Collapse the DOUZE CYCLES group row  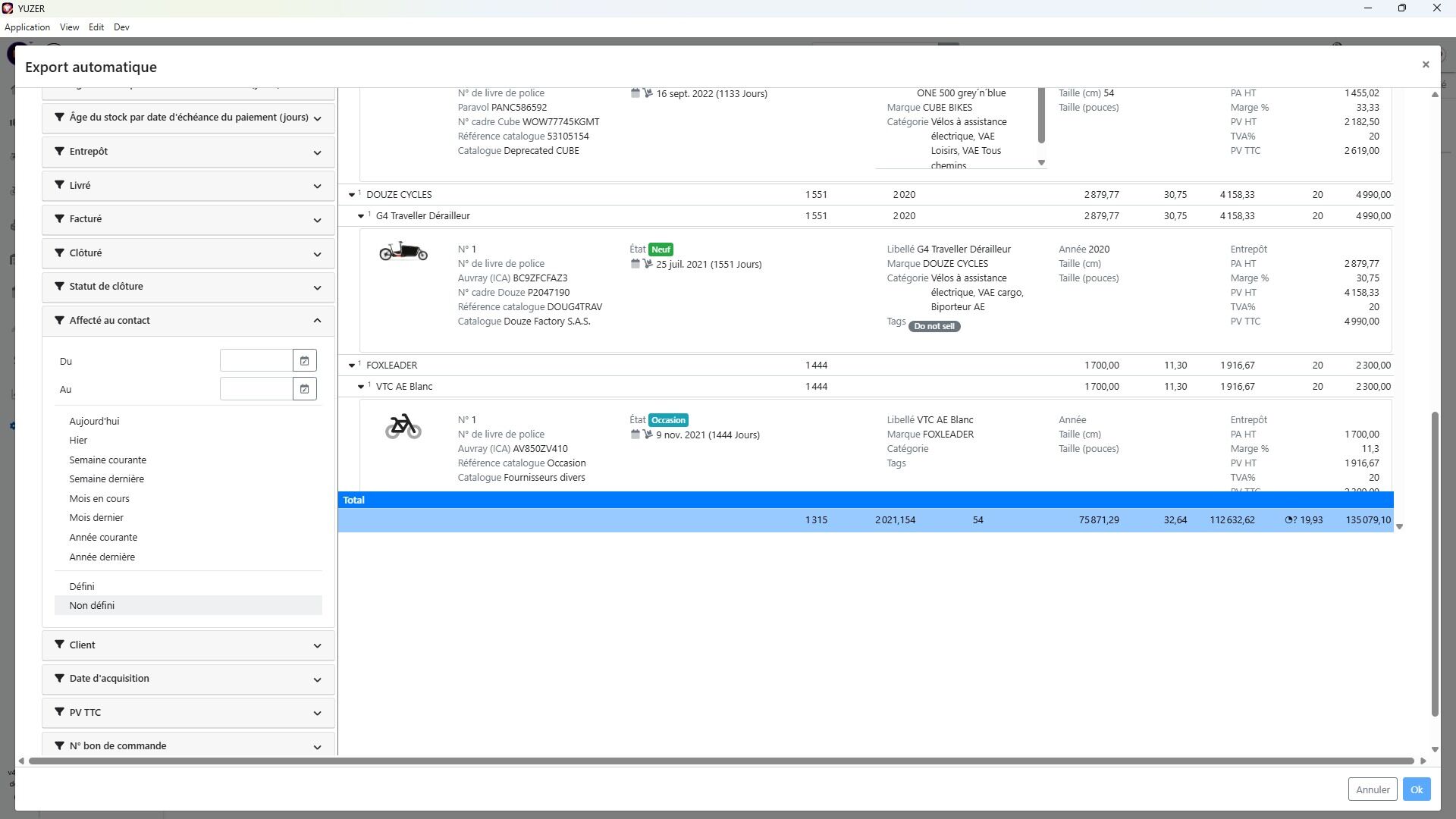point(352,195)
